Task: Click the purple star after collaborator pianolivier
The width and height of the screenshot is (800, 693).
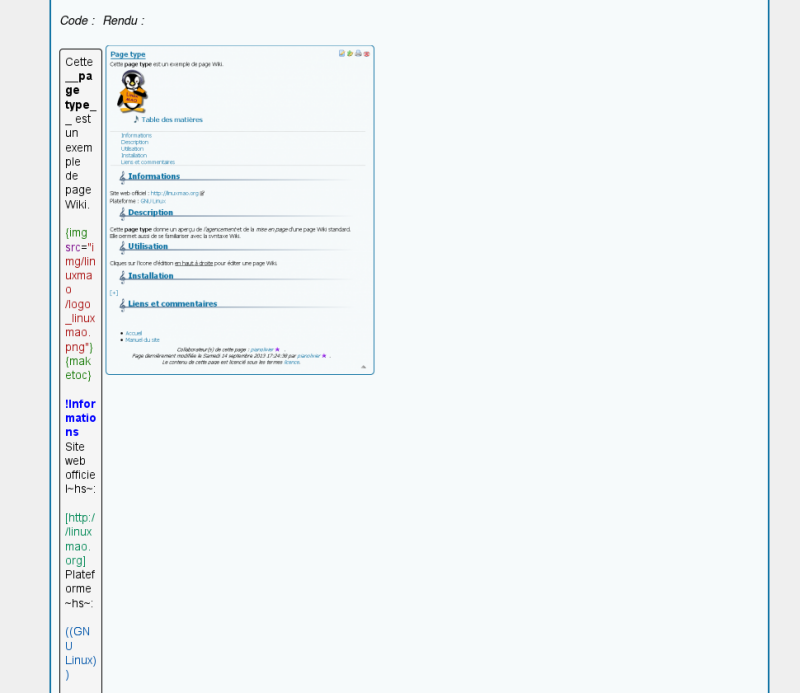Action: pyautogui.click(x=278, y=350)
